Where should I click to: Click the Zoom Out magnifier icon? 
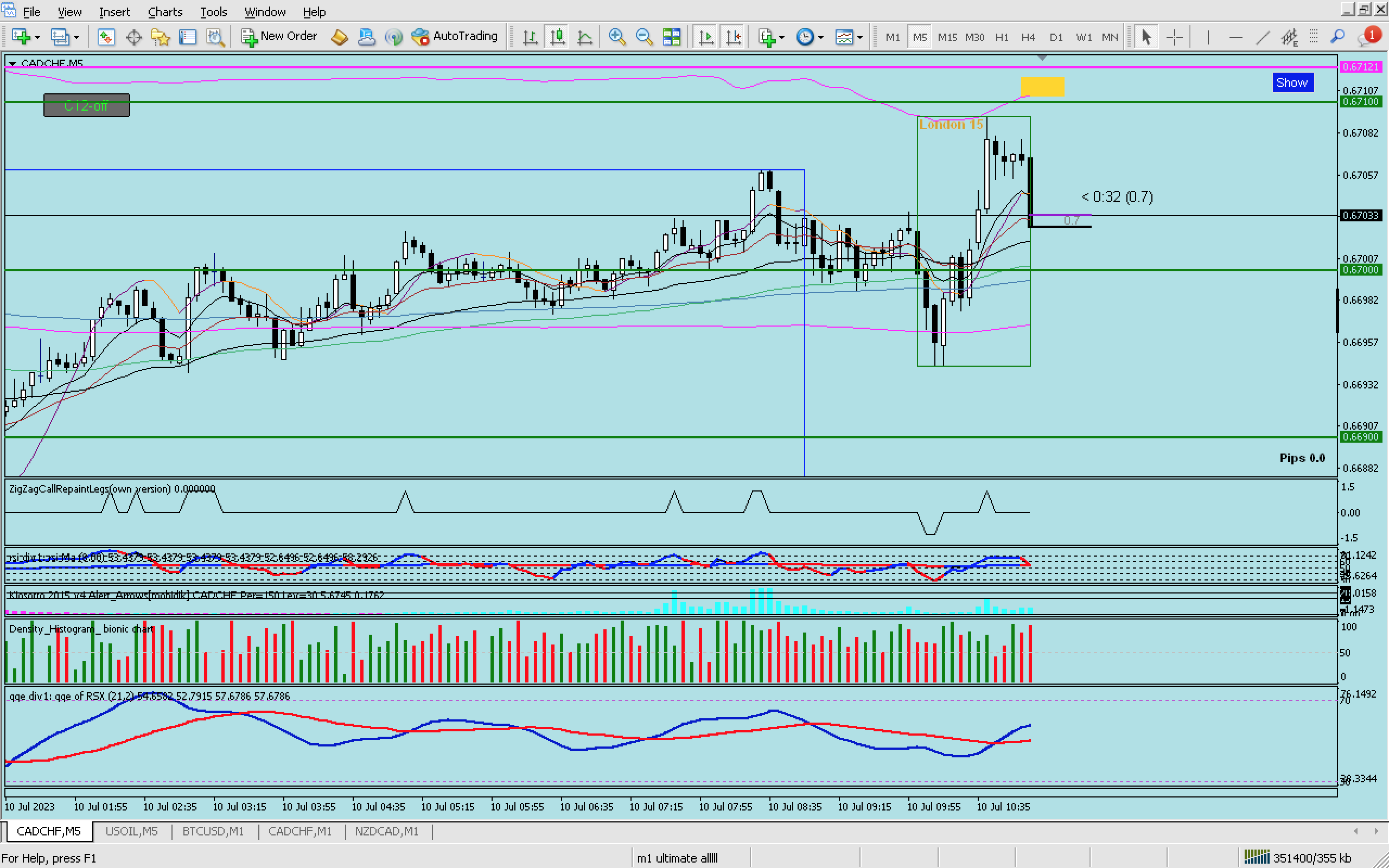click(x=644, y=37)
